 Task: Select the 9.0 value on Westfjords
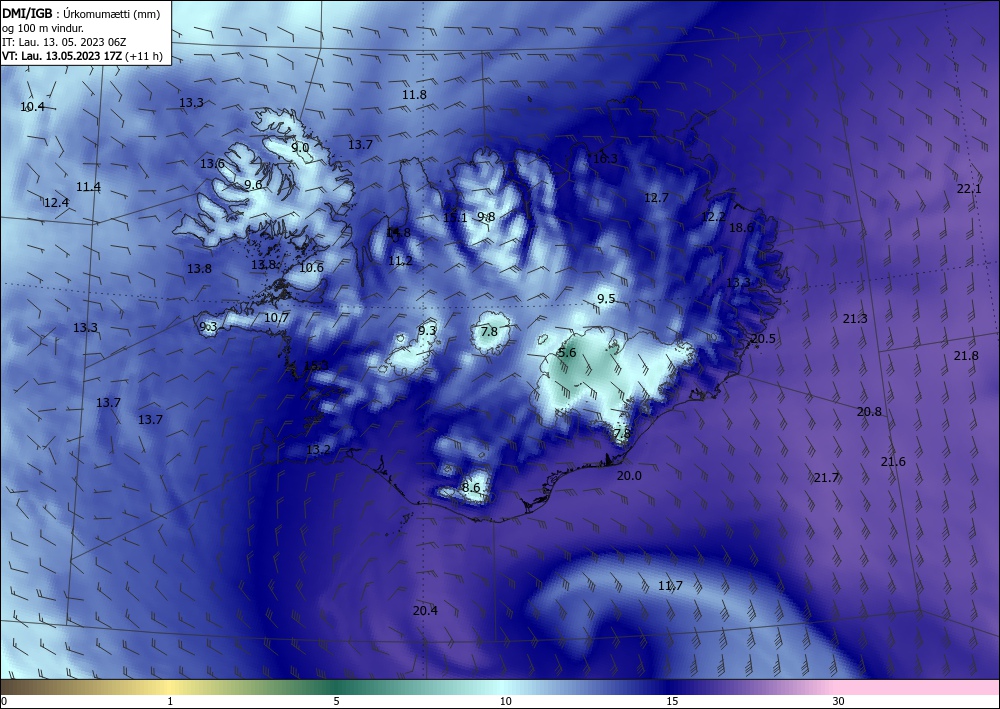click(300, 147)
